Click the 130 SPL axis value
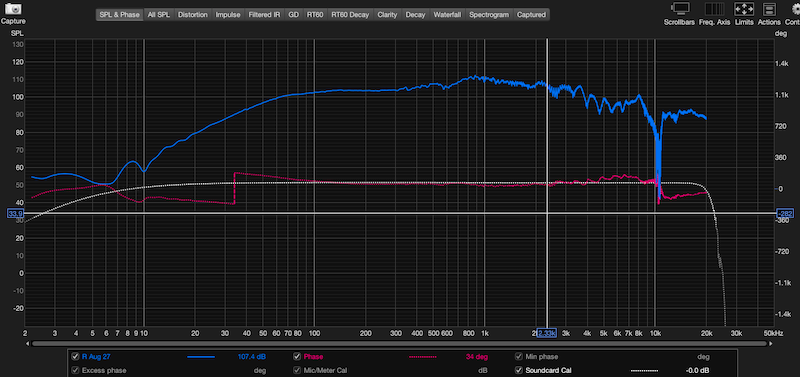 click(18, 44)
